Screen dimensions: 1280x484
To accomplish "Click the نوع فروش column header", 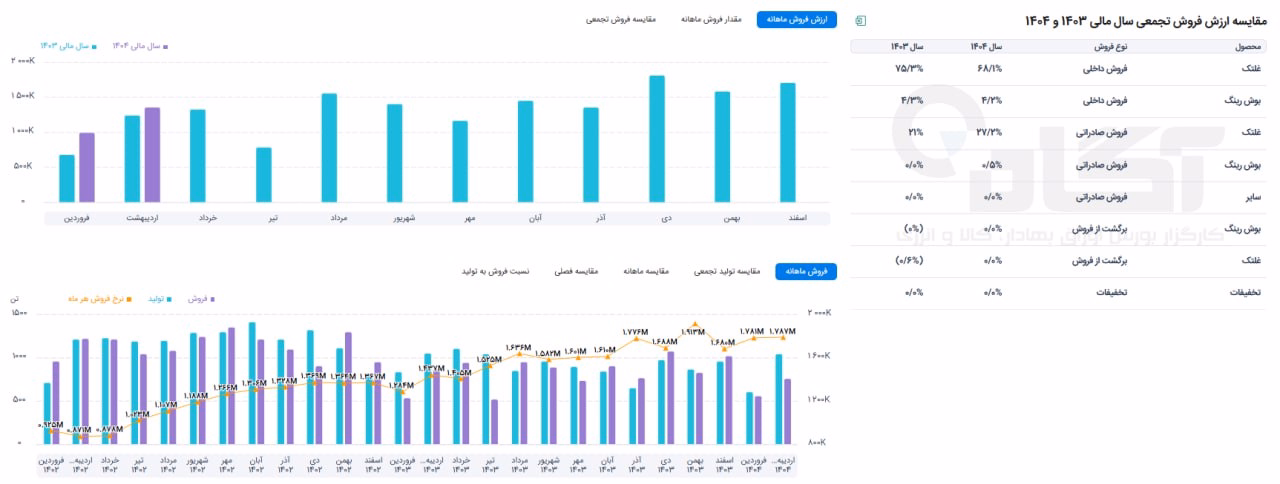I will [1110, 46].
